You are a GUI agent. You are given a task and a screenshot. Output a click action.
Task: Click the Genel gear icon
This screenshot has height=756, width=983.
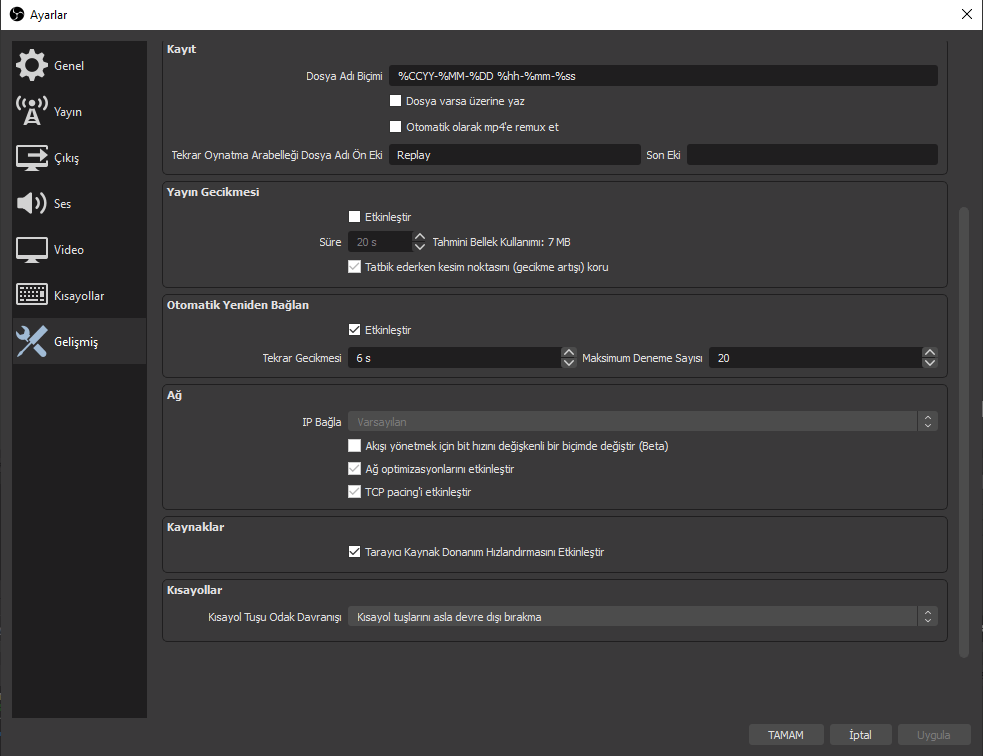pos(32,66)
